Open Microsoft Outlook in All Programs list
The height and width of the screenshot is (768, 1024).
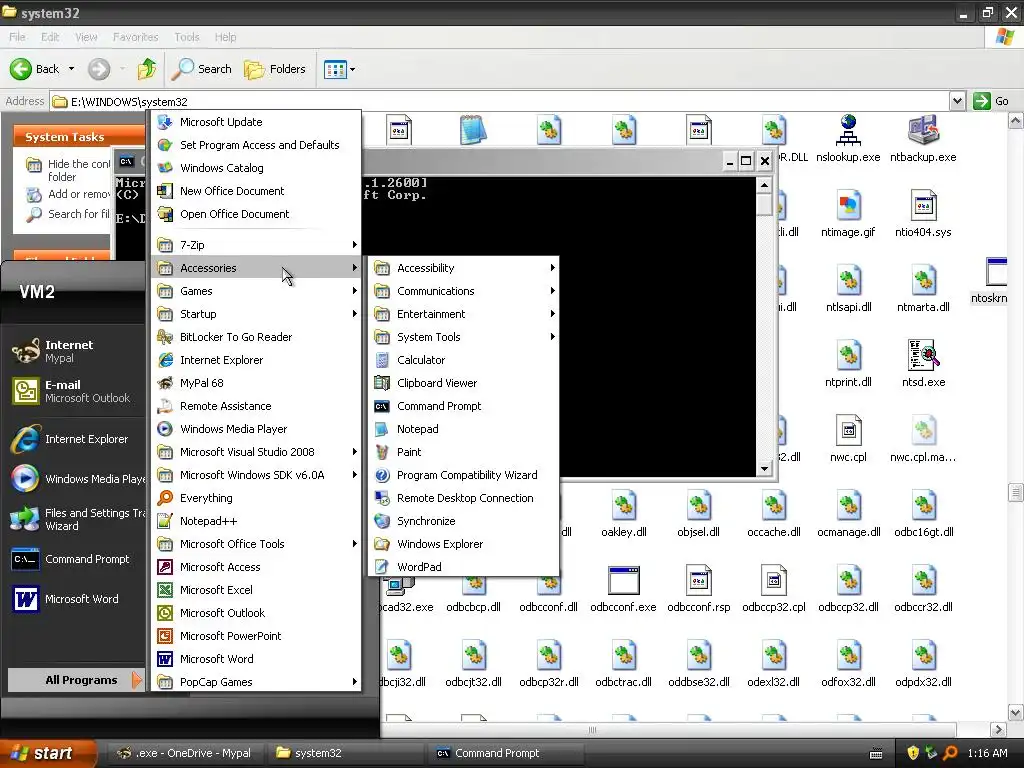(256, 613)
